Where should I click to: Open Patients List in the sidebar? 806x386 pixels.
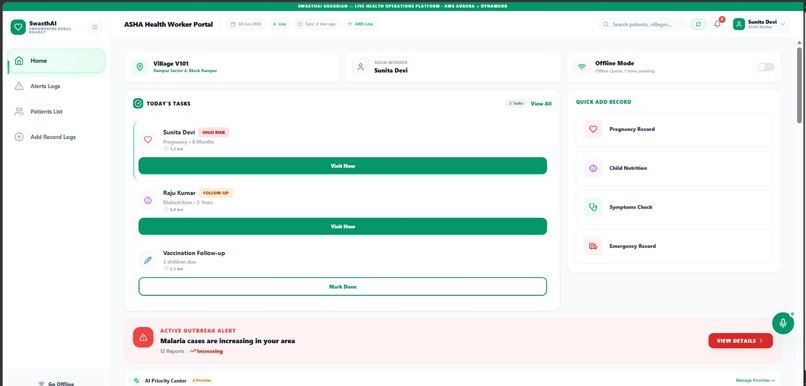point(57,112)
